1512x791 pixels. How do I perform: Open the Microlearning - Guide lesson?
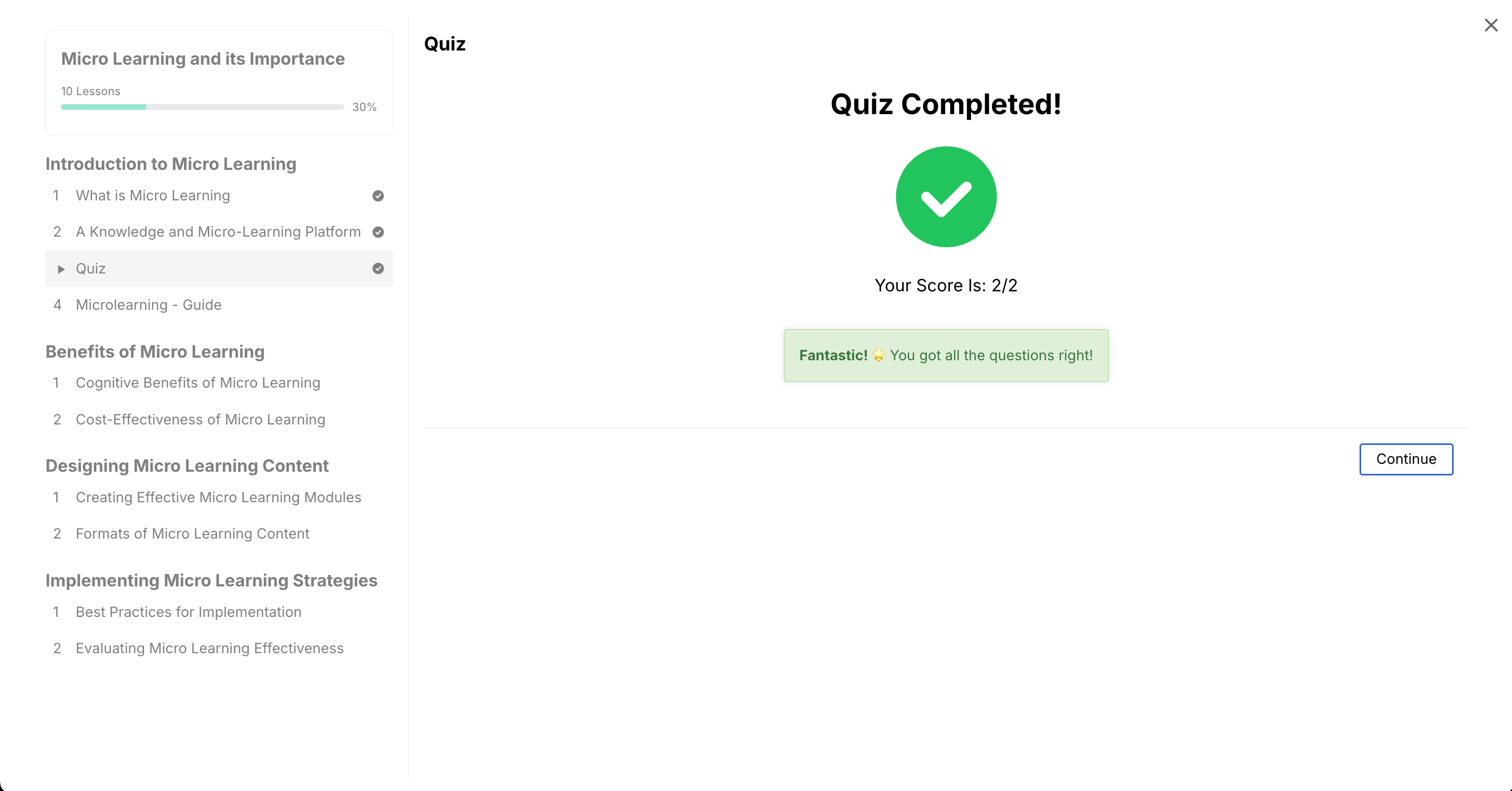point(148,305)
